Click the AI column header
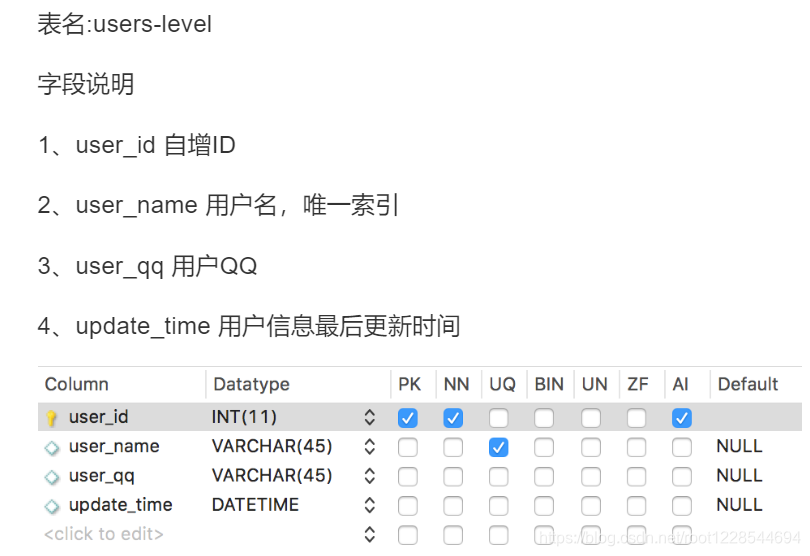This screenshot has width=810, height=556. 680,384
